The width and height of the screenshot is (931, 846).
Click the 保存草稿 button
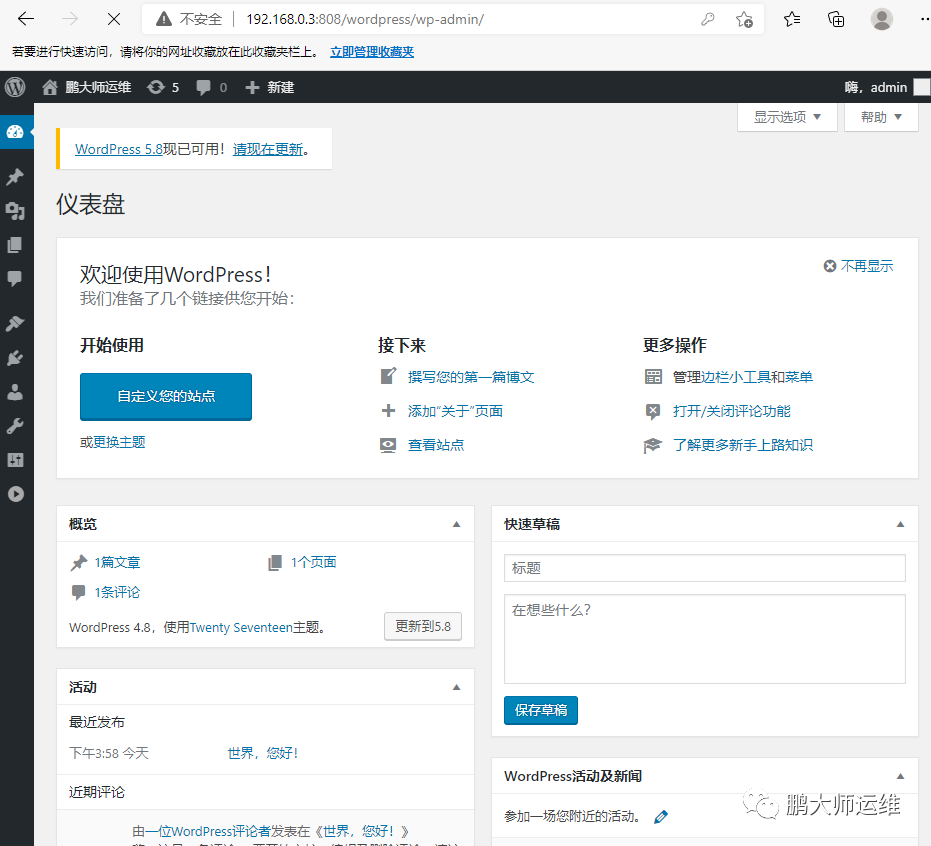click(x=541, y=710)
